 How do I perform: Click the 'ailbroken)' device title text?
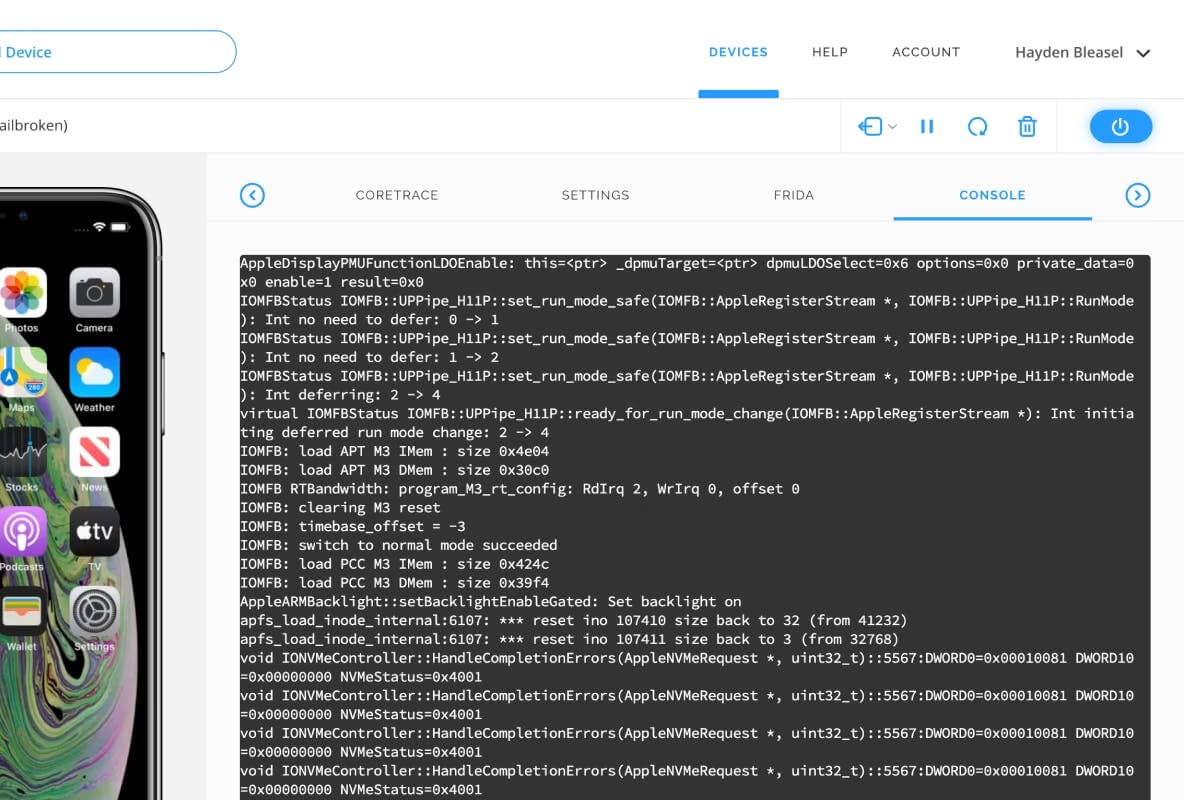click(x=34, y=125)
